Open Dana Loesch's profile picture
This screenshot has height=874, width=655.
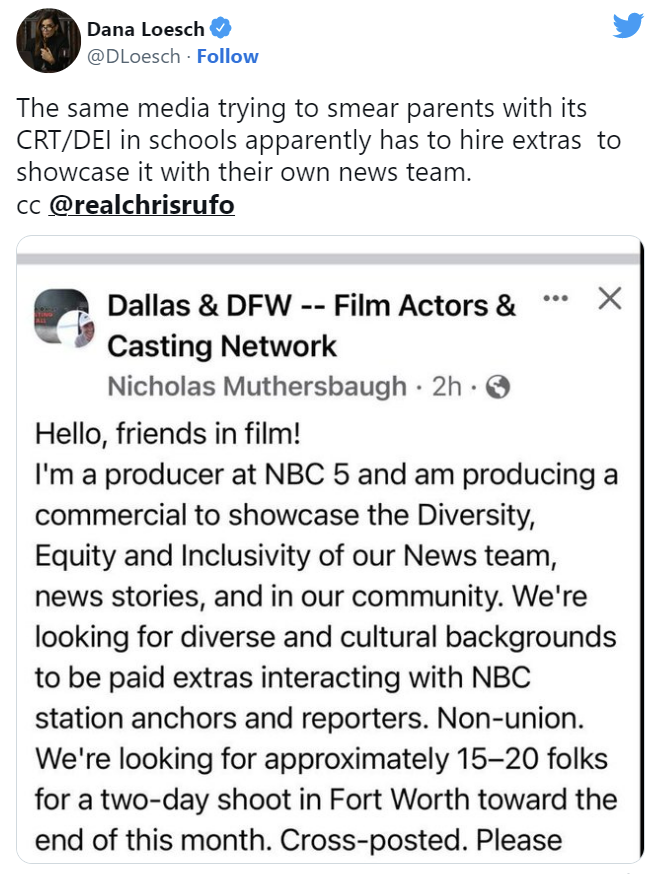48,41
